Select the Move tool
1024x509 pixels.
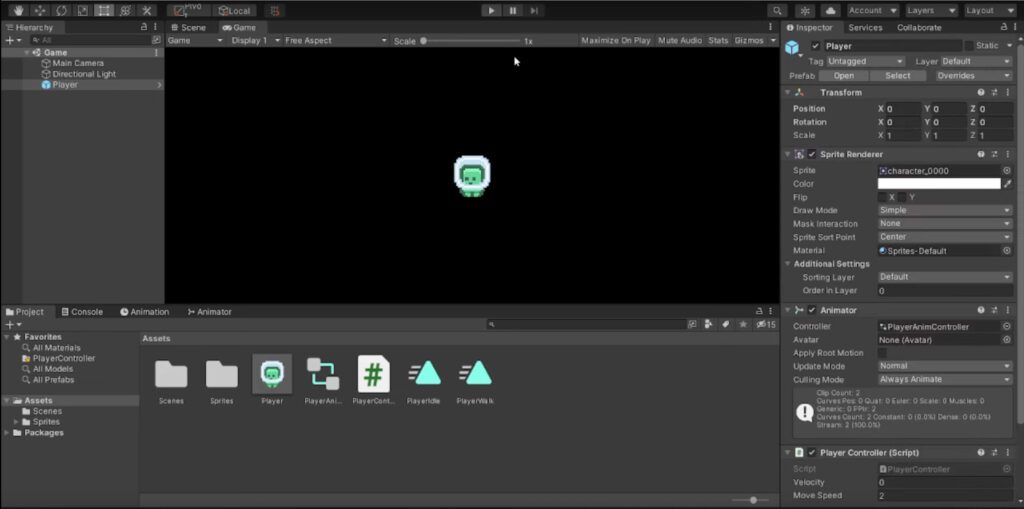point(40,10)
